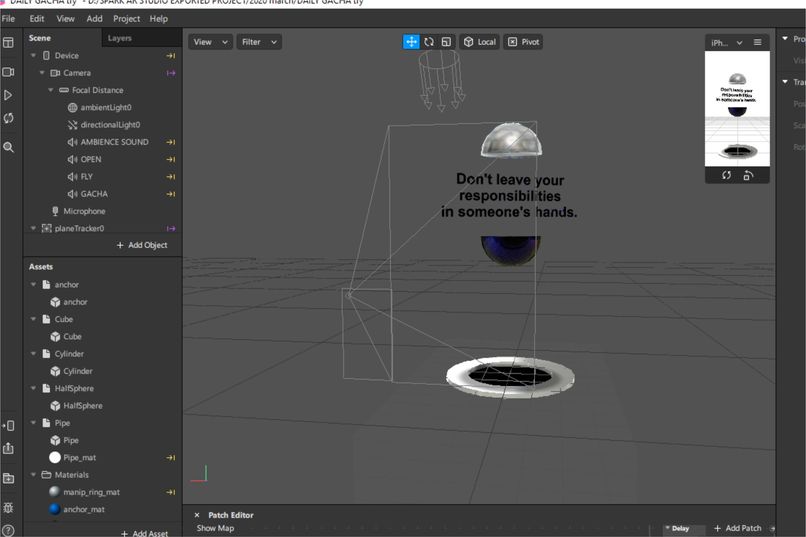Click the purple patch arrow next to Camera

coord(171,73)
